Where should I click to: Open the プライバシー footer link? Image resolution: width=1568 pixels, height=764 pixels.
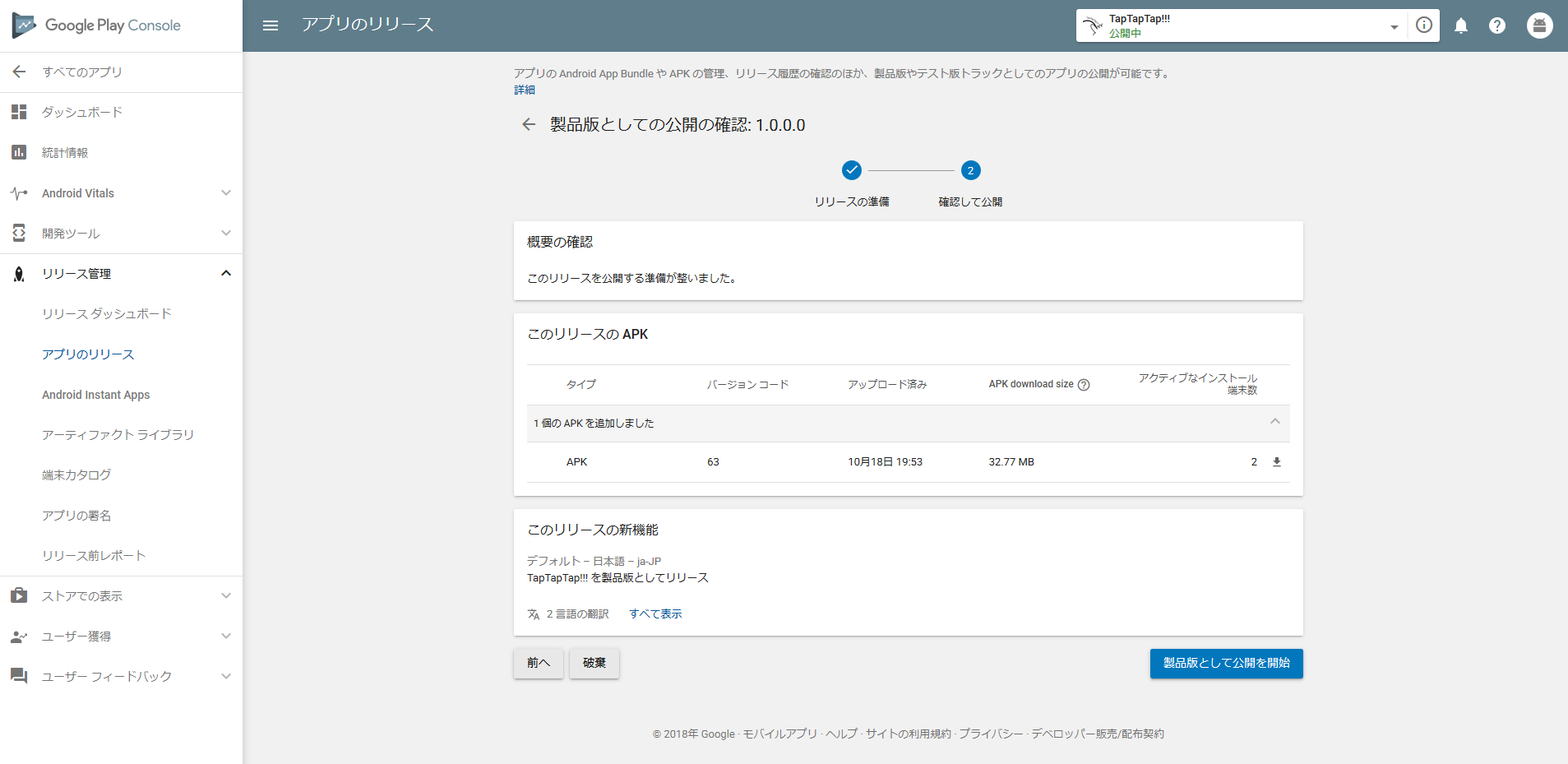[992, 734]
